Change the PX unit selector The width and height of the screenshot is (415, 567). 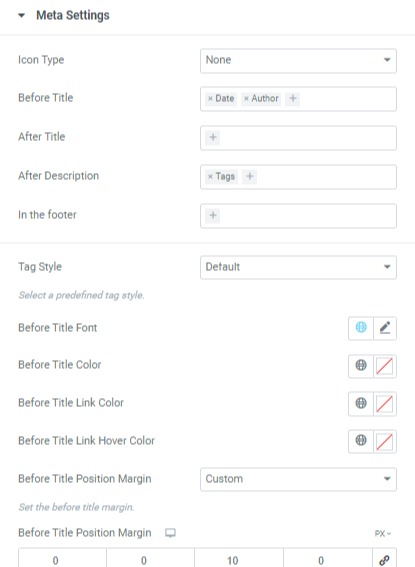tap(382, 533)
